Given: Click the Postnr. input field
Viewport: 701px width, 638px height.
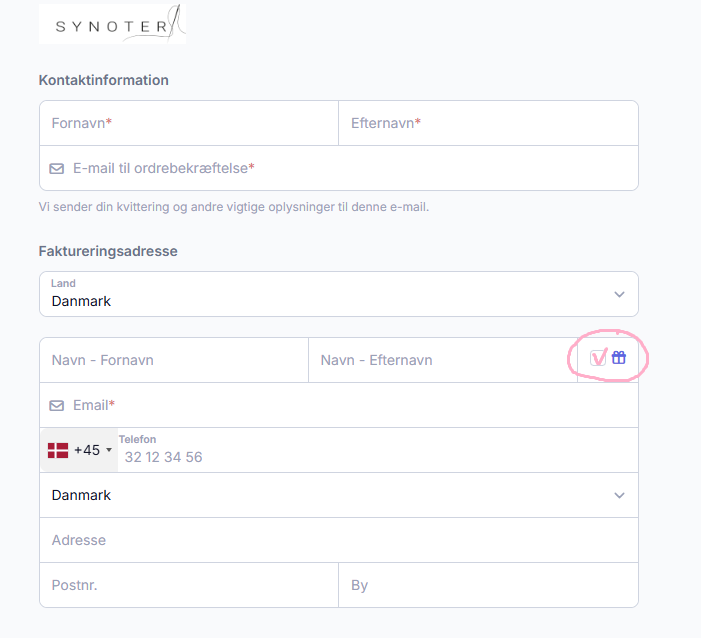Looking at the screenshot, I should coord(189,585).
